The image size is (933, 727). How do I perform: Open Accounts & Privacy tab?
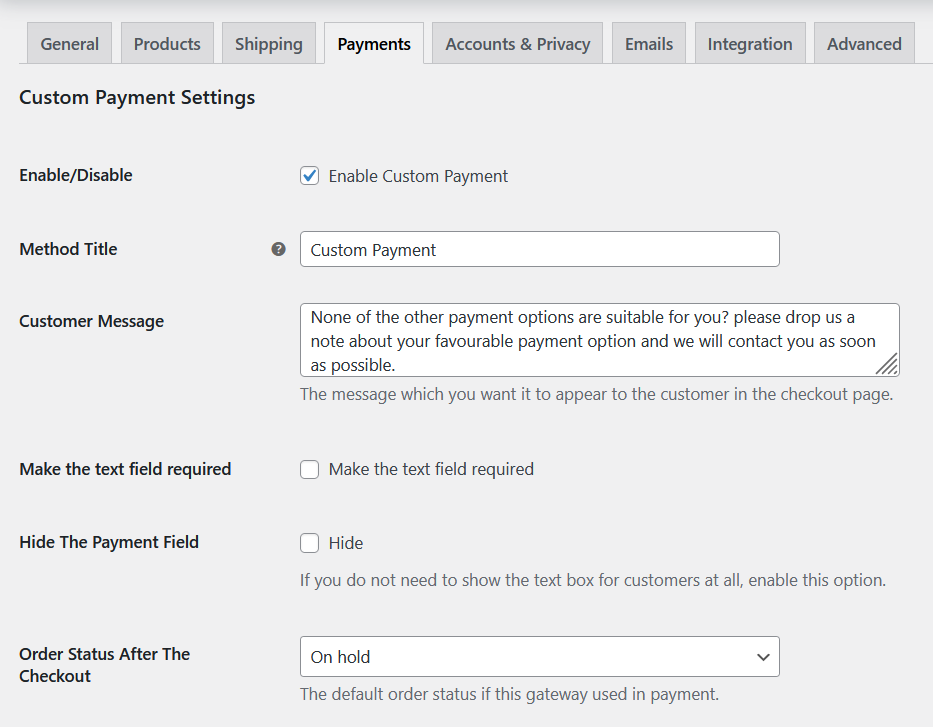point(517,44)
